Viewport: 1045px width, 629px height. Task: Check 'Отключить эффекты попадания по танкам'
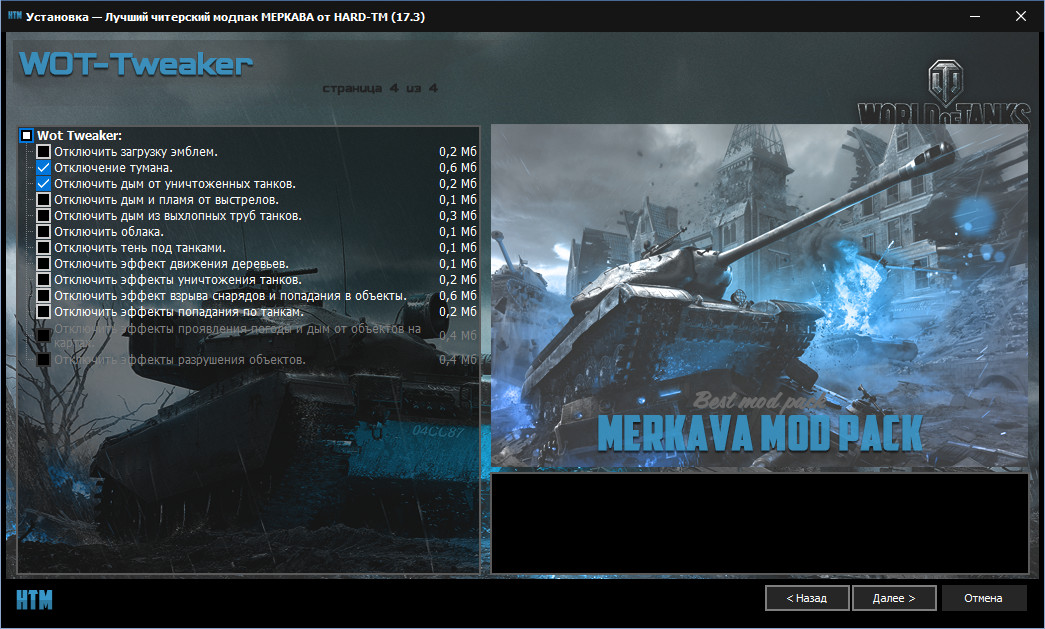click(x=43, y=311)
